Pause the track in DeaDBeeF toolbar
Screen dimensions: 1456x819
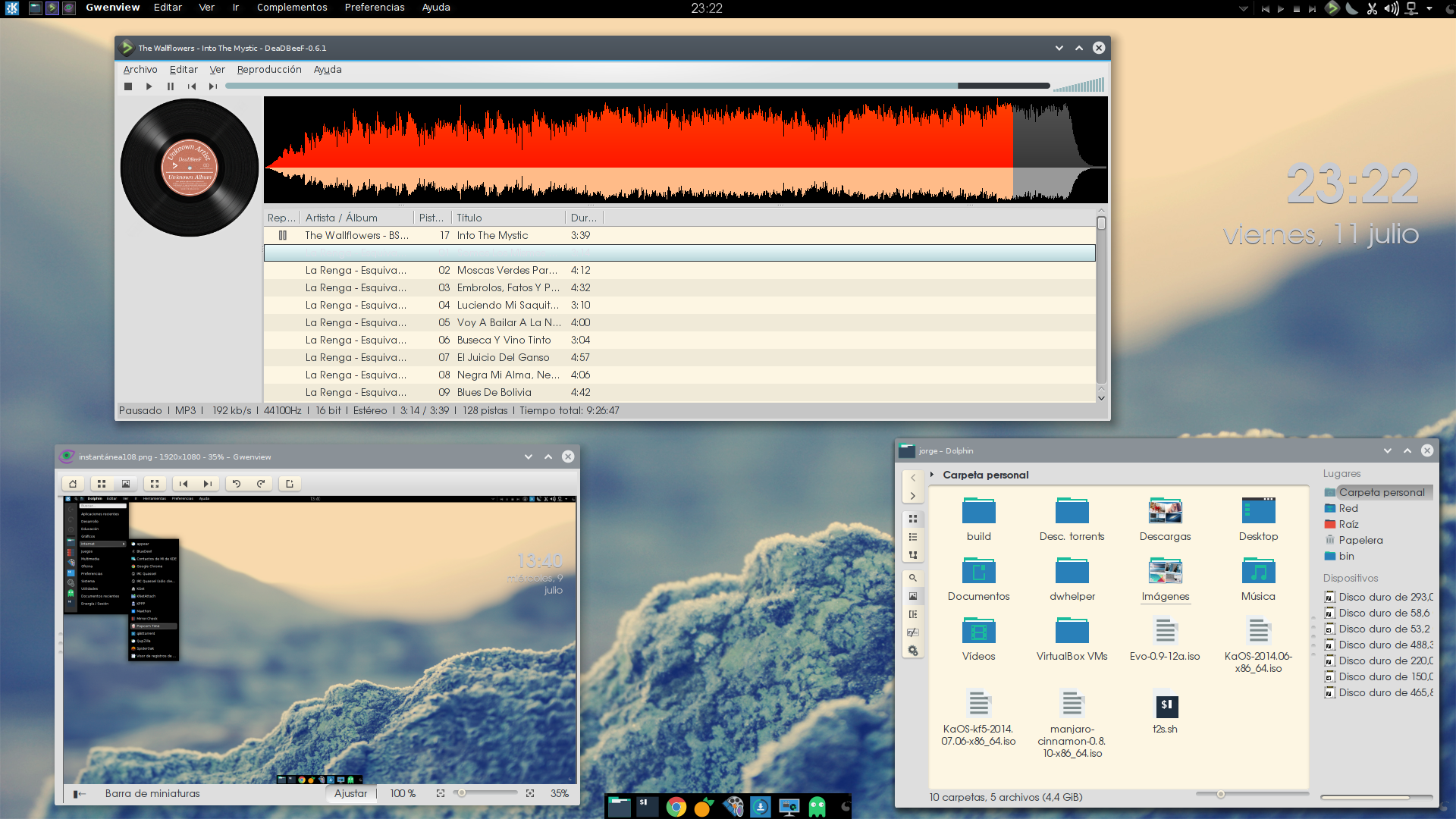tap(171, 86)
